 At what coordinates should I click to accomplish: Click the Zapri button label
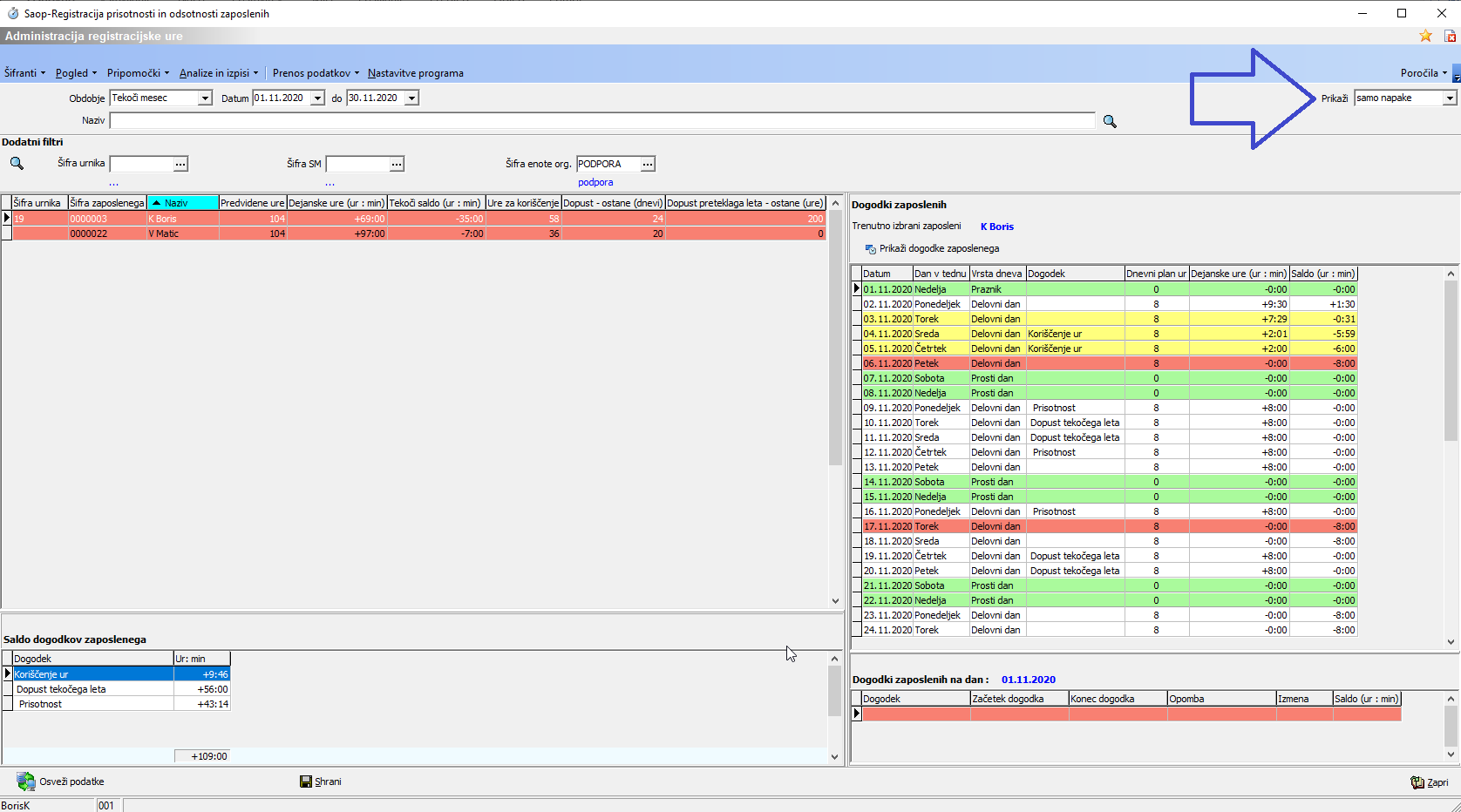(x=1437, y=782)
